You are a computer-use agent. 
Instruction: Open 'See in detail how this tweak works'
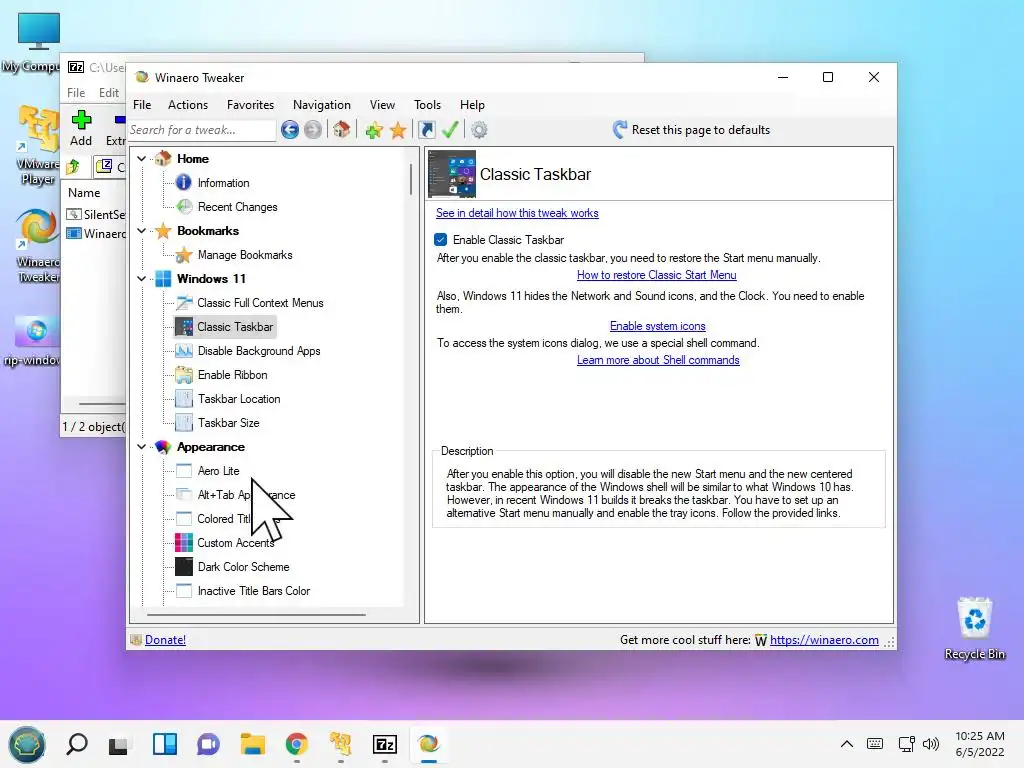click(x=517, y=213)
